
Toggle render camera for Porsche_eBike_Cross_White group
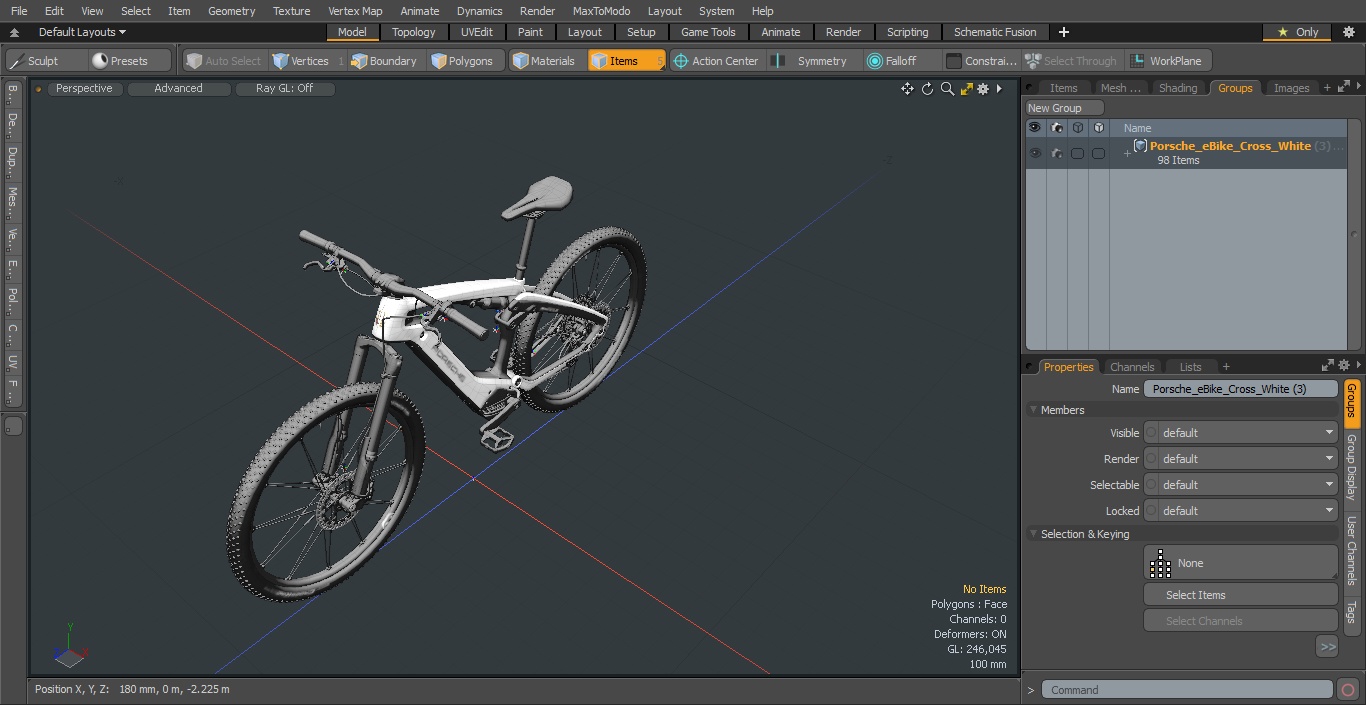1056,153
